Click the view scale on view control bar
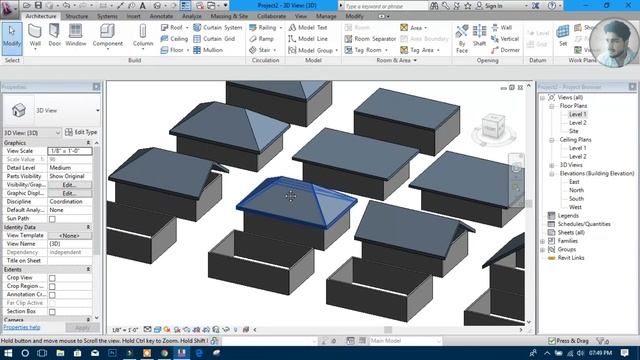The image size is (640, 360). point(125,330)
